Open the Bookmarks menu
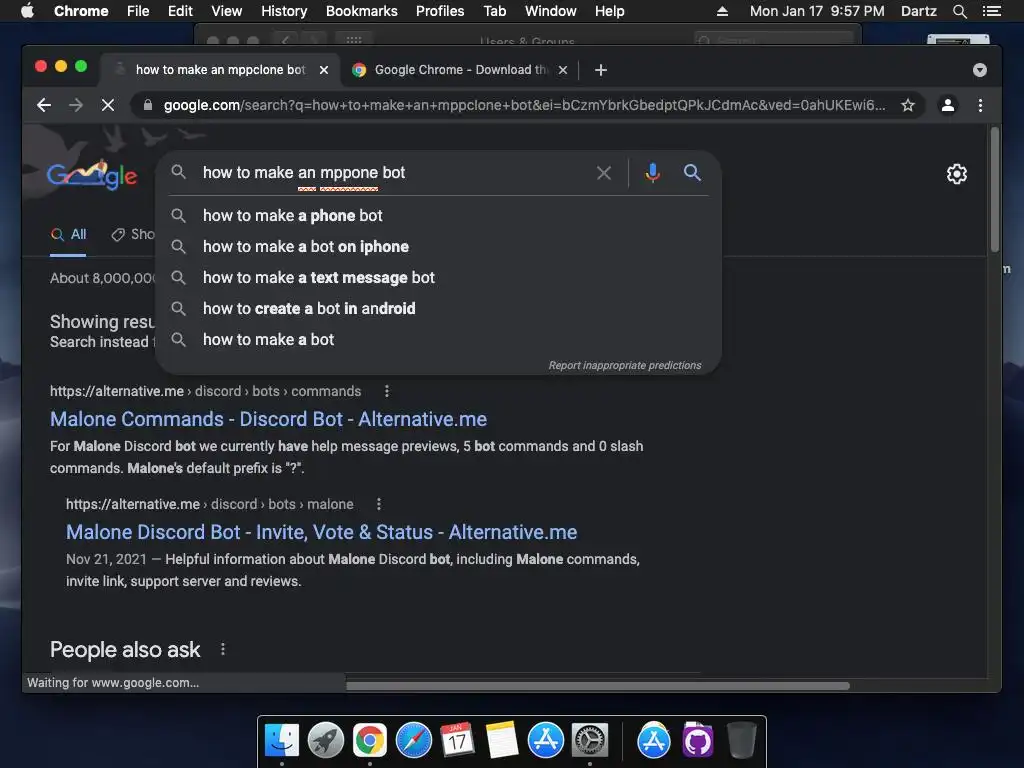 point(362,11)
